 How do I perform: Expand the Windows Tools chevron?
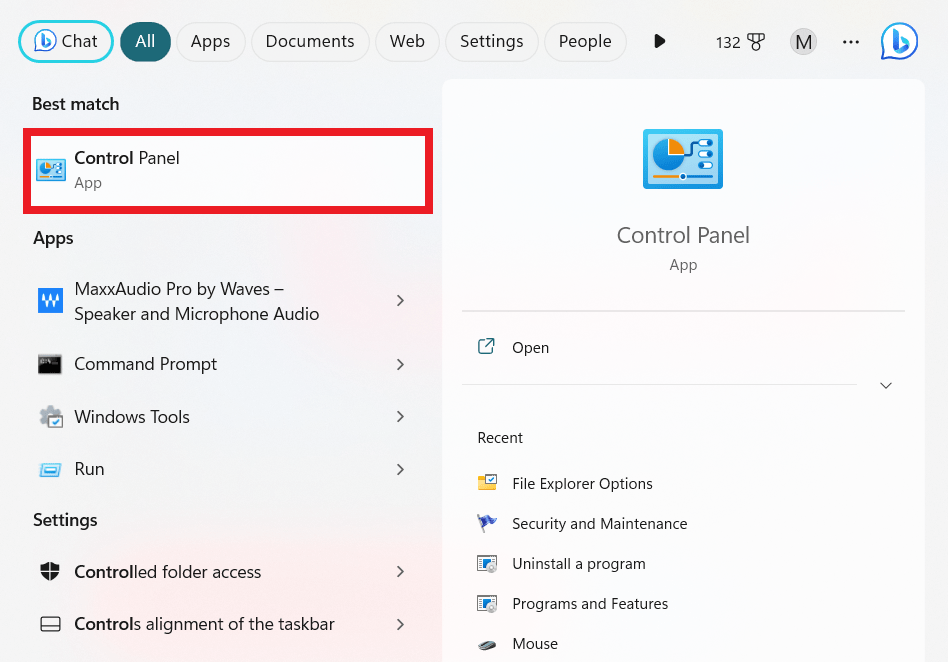pos(400,417)
